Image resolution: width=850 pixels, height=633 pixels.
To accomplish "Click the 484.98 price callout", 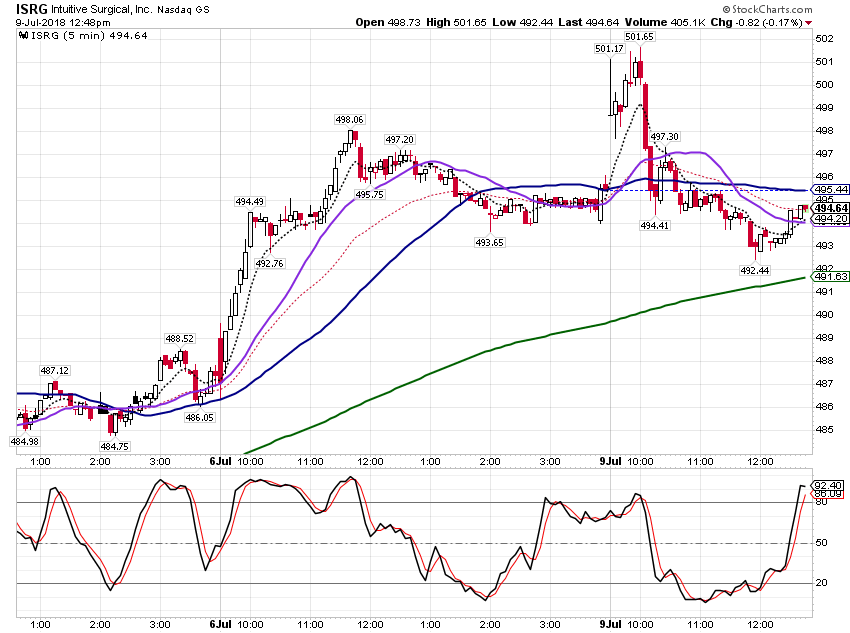I will [25, 442].
